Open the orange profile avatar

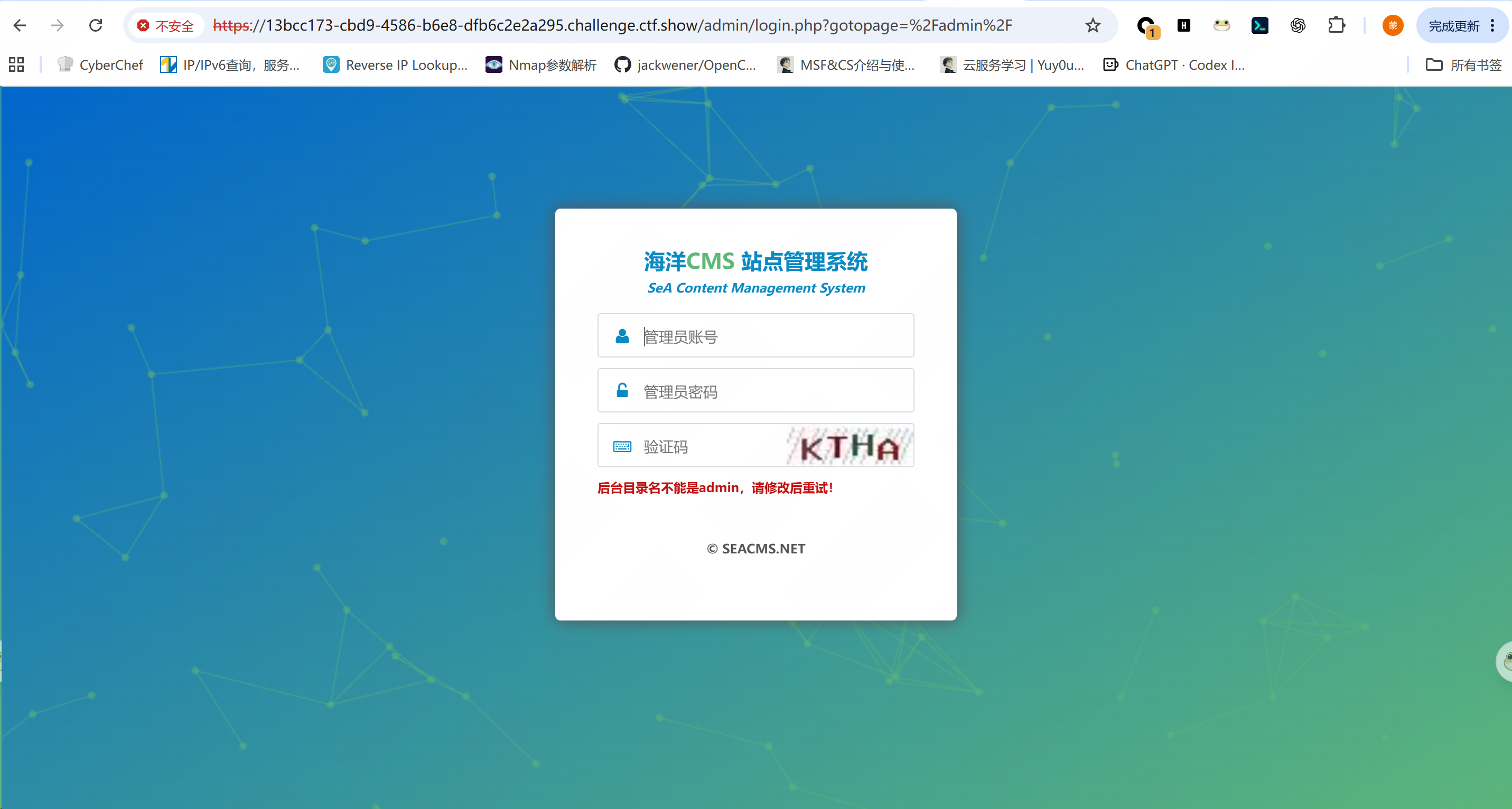(x=1392, y=25)
